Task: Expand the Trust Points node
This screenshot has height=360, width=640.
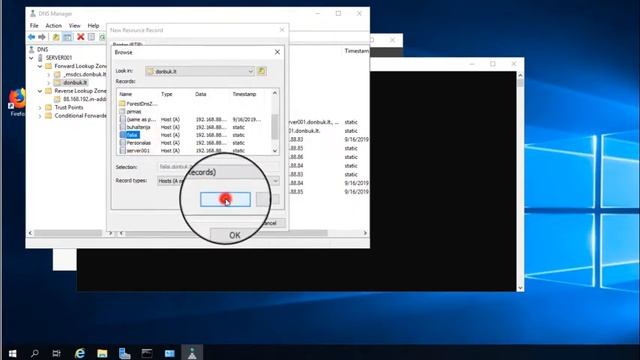Action: (x=40, y=108)
